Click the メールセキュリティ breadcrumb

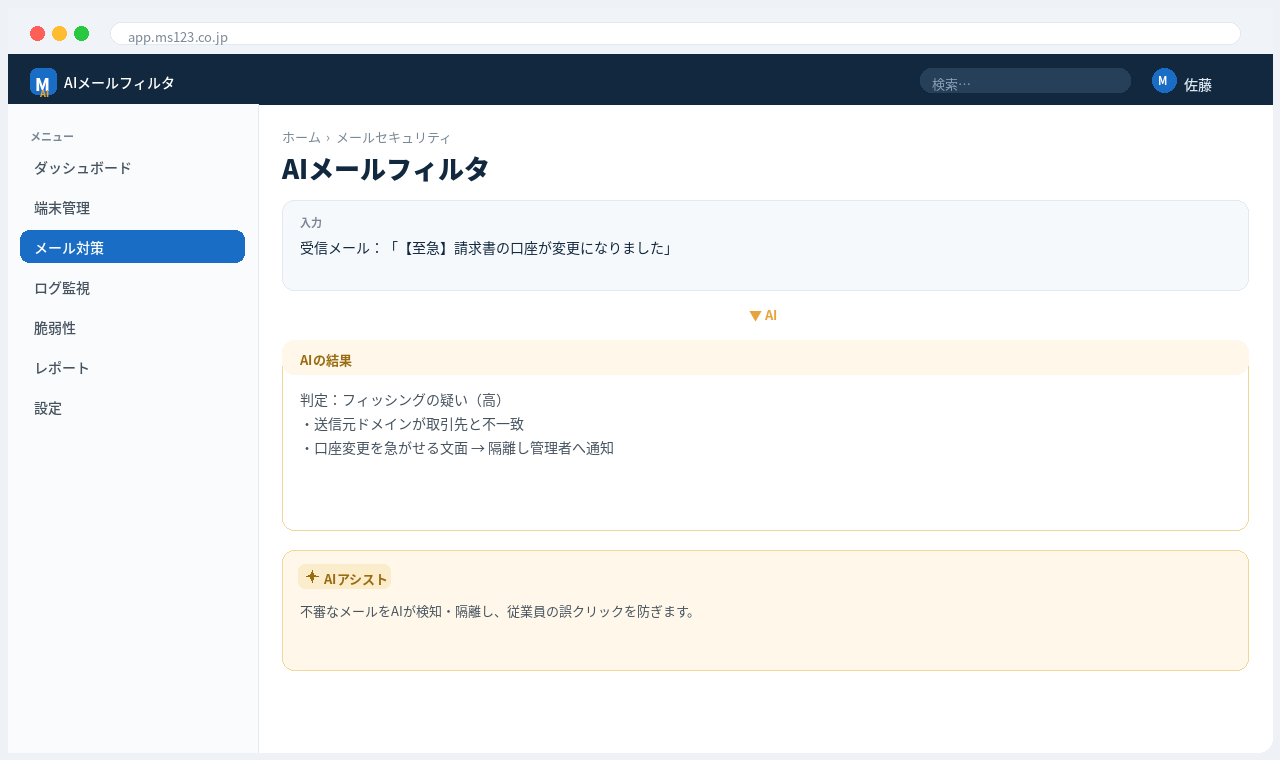tap(393, 138)
